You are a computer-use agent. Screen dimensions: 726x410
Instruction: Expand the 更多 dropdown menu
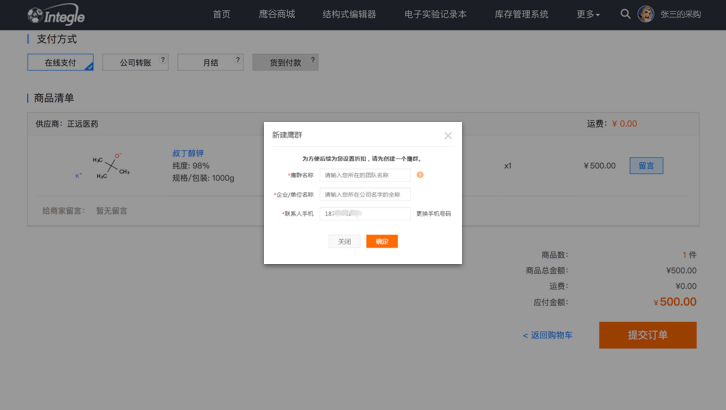click(588, 14)
